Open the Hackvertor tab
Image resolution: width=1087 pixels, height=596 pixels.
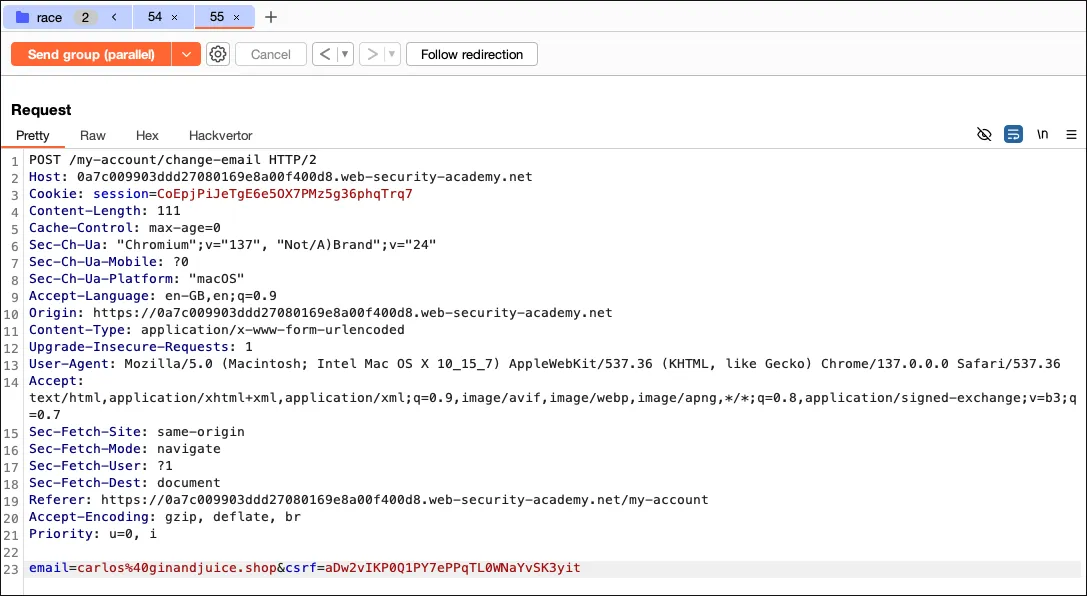coord(220,135)
